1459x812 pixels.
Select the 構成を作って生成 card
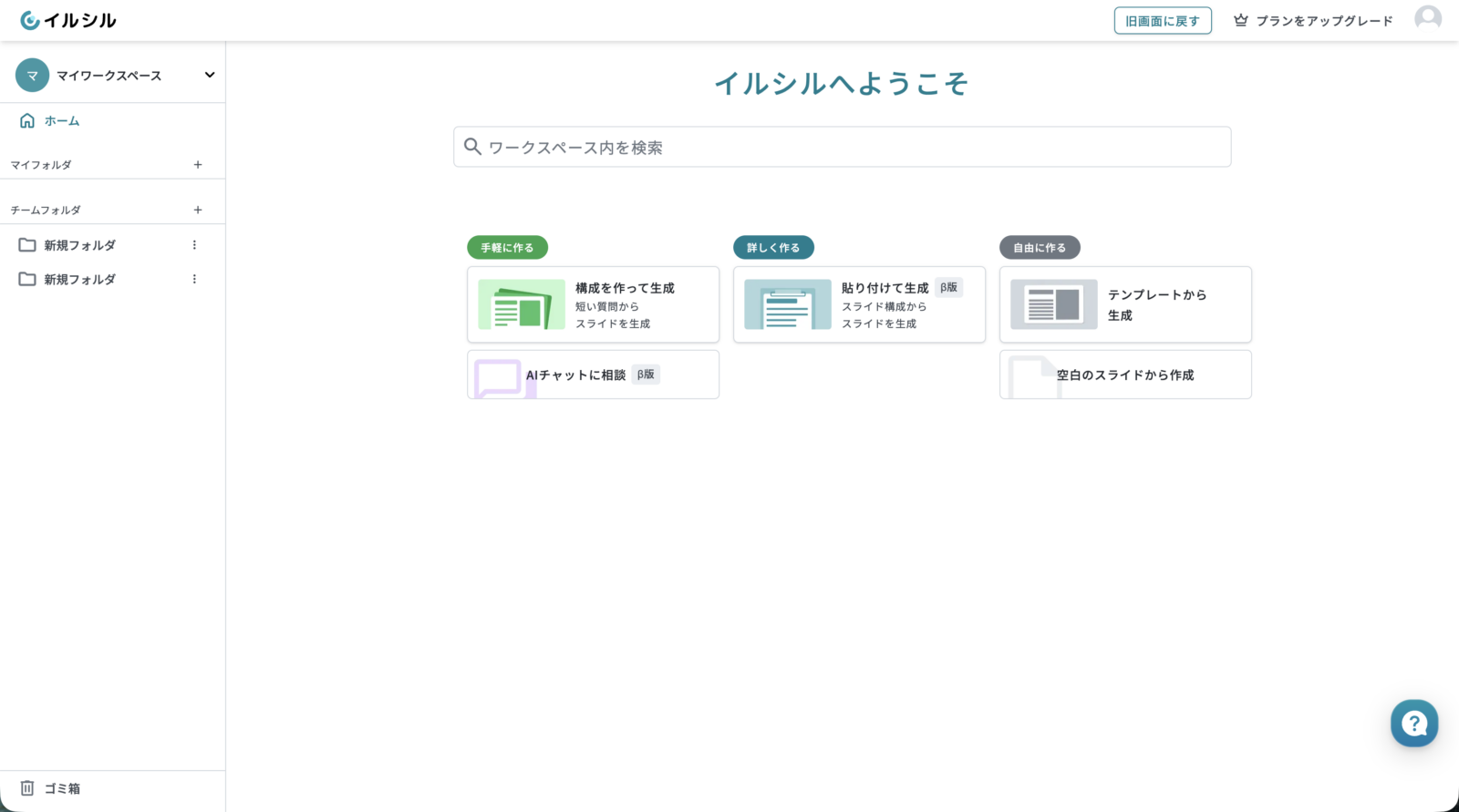(x=593, y=304)
